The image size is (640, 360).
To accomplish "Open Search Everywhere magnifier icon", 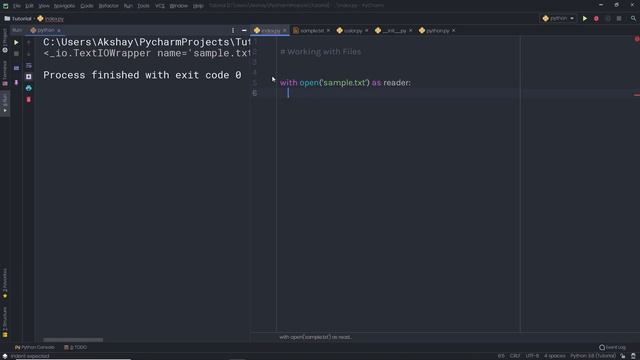I will (x=633, y=18).
